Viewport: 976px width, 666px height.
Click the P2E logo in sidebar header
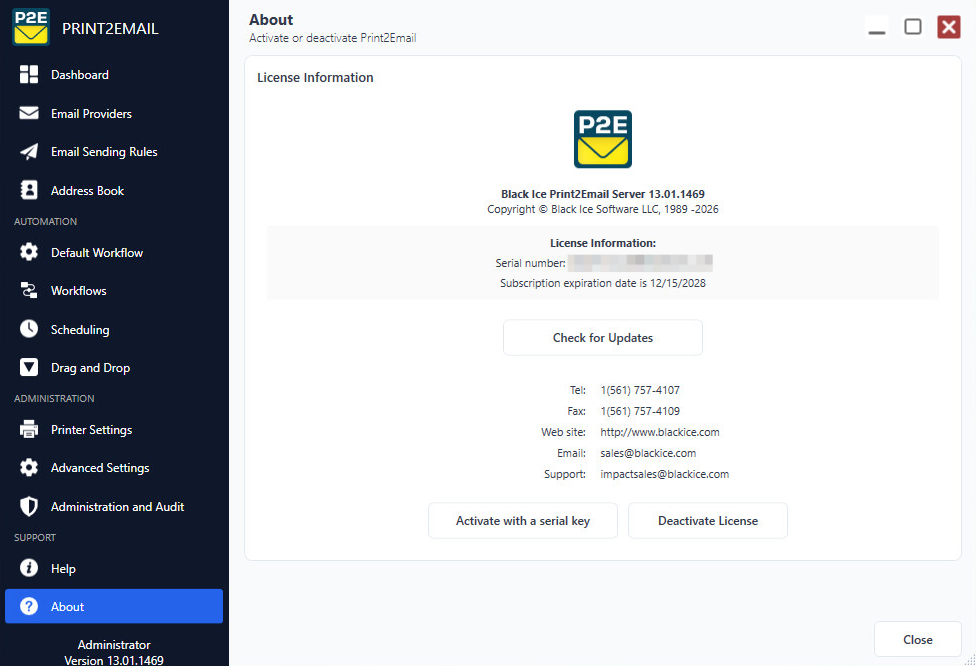30,27
